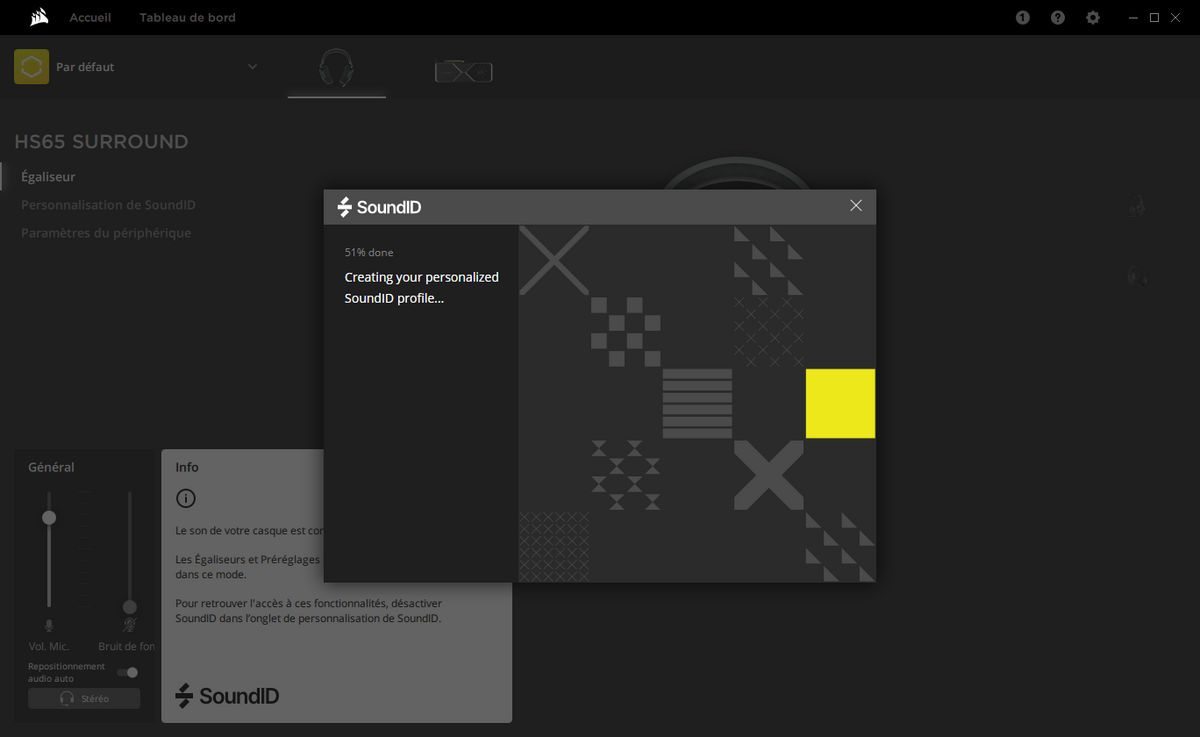Click the microphone icon under Vol. Mic. slider
The image size is (1200, 737).
pyautogui.click(x=49, y=626)
